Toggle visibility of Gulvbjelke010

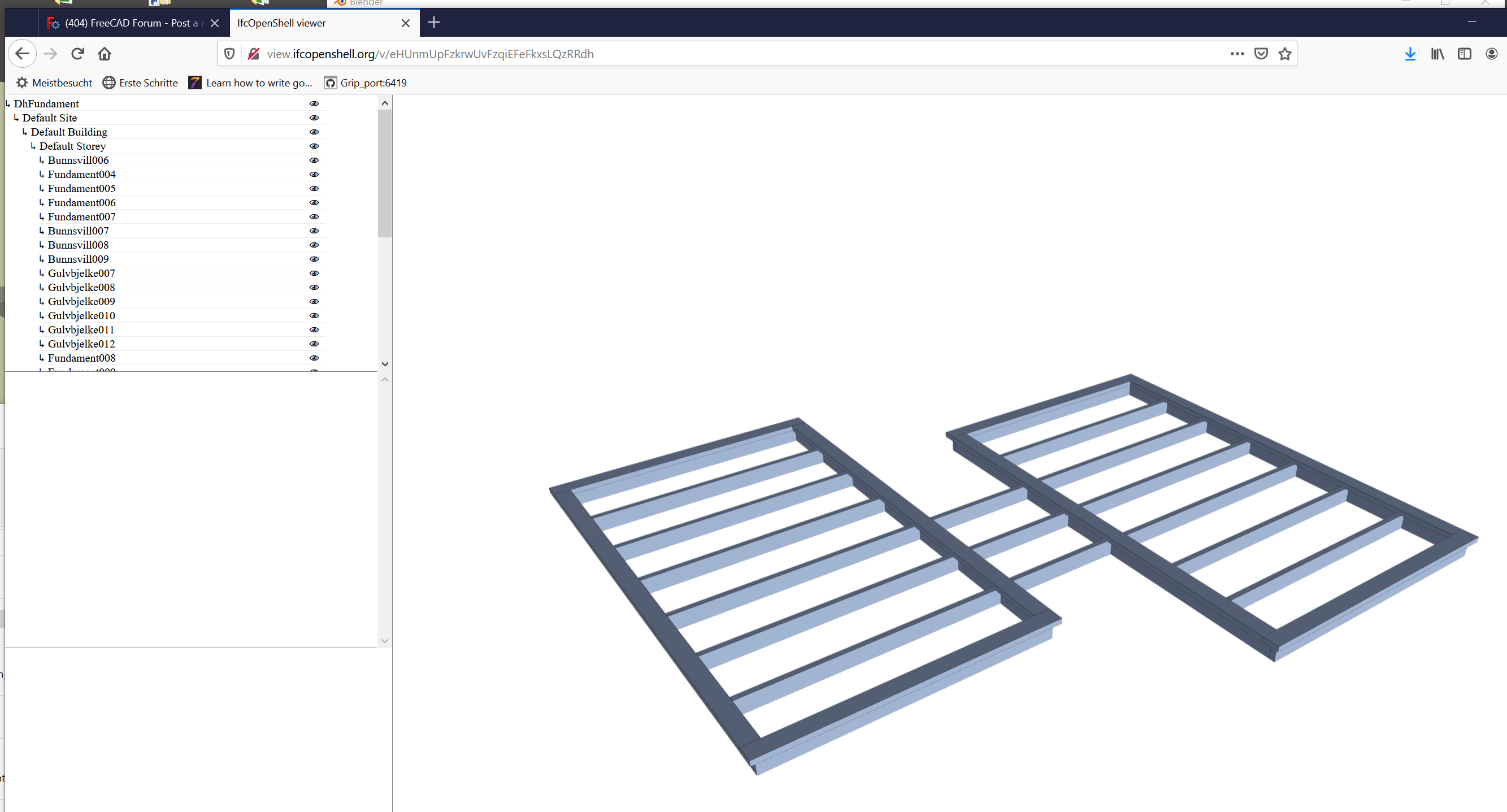click(x=314, y=316)
